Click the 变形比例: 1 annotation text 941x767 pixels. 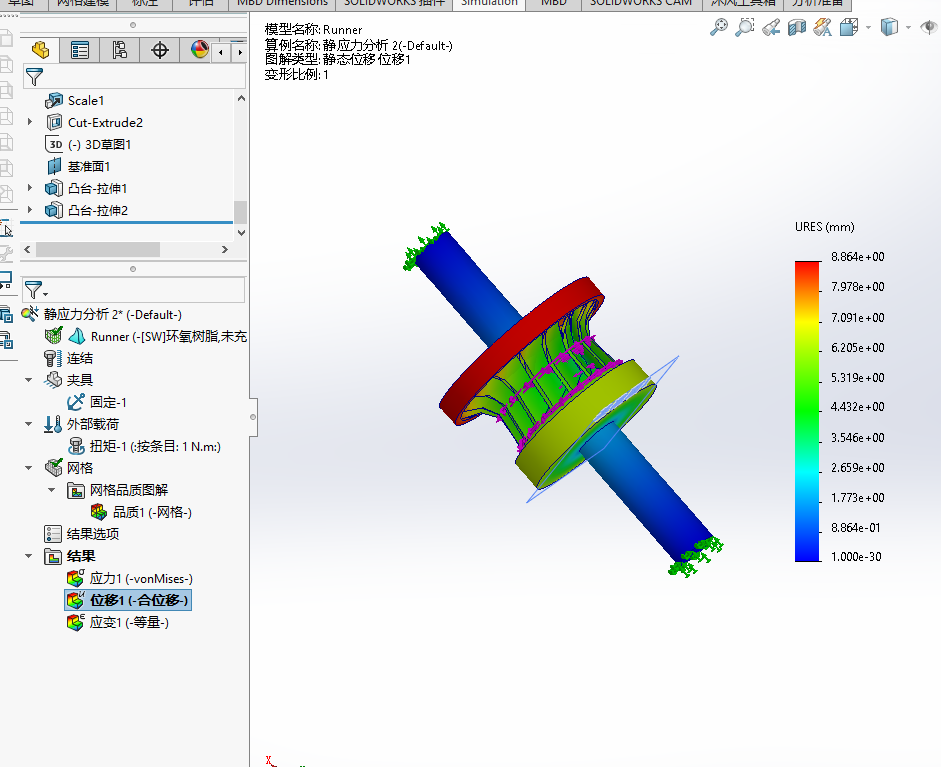(296, 74)
